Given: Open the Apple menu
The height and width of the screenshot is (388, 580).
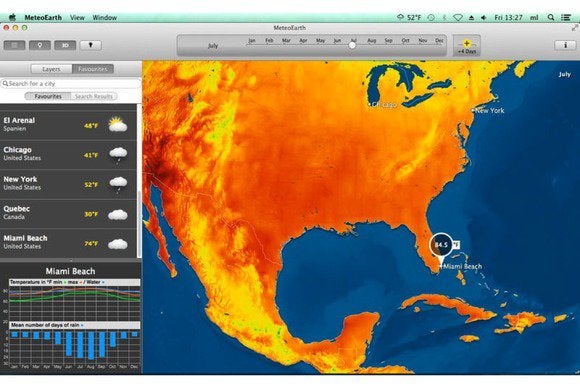Looking at the screenshot, I should (12, 17).
